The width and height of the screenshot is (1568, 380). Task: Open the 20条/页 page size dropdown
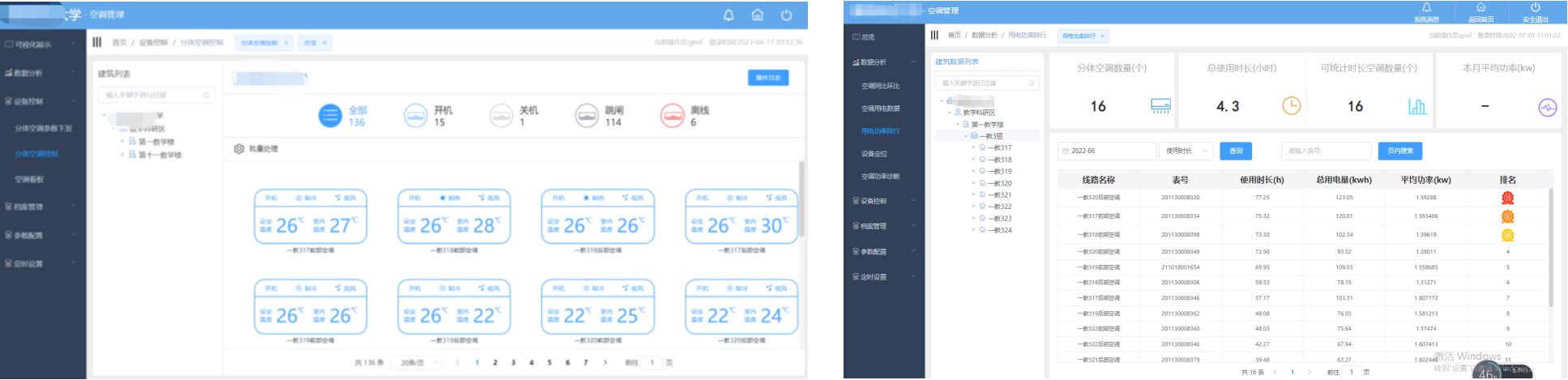tap(416, 362)
